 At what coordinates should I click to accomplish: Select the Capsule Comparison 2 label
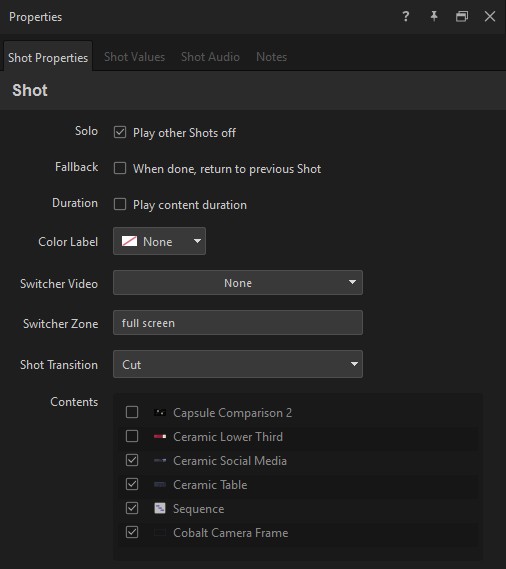232,413
